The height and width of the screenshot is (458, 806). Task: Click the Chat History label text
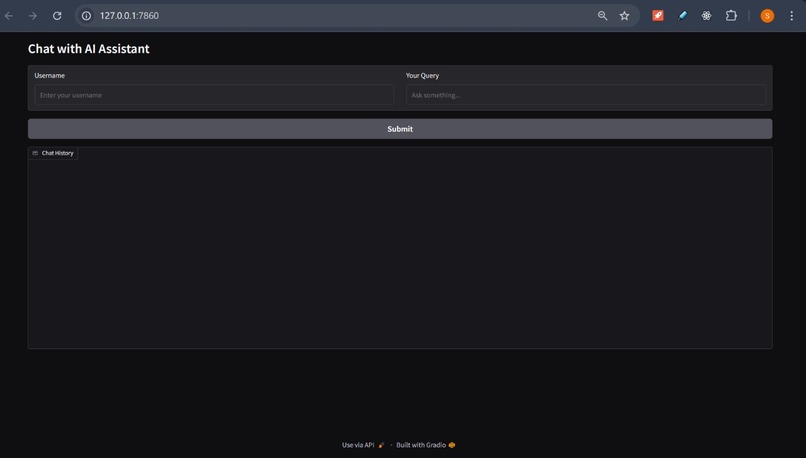pyautogui.click(x=58, y=153)
